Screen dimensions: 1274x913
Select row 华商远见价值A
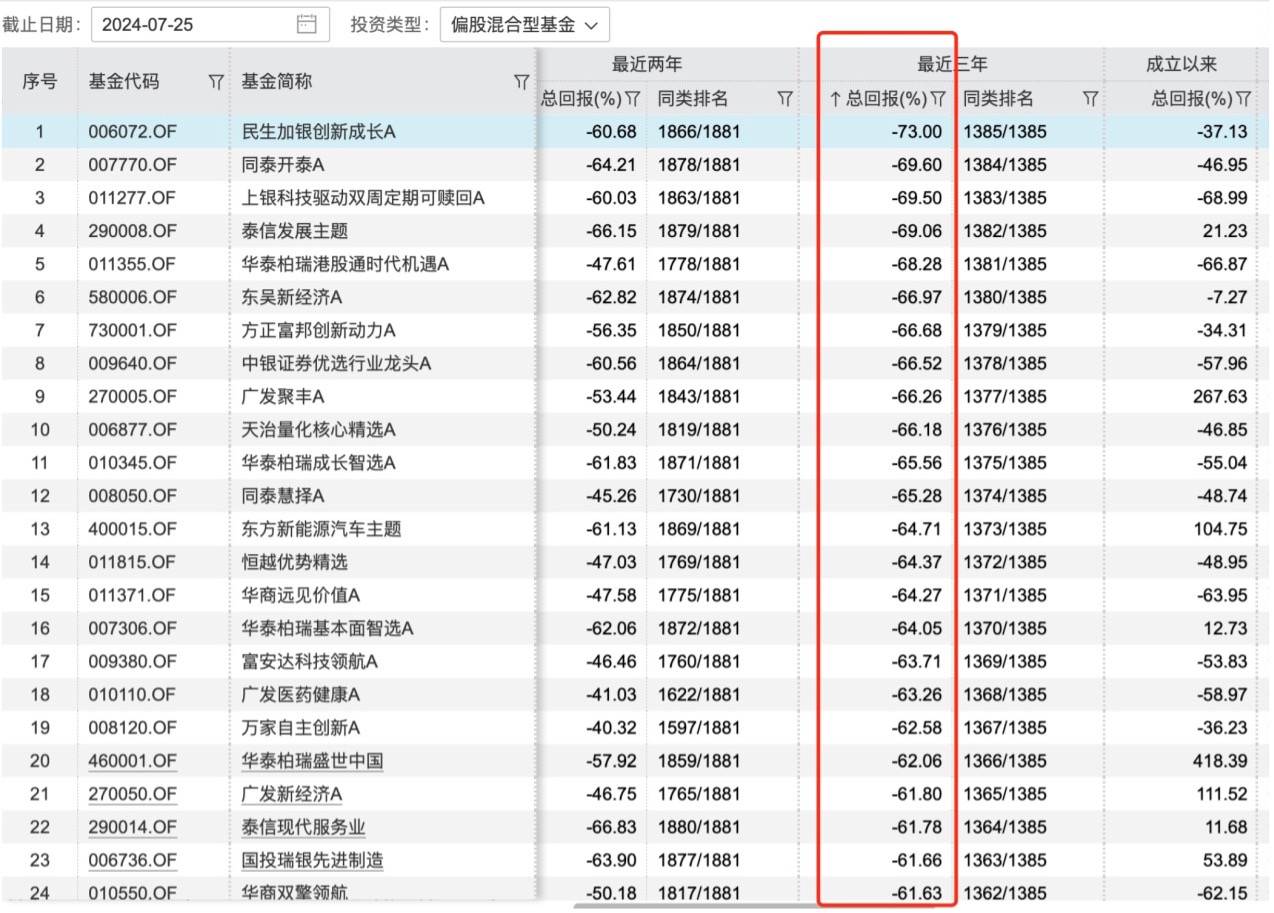[635, 595]
